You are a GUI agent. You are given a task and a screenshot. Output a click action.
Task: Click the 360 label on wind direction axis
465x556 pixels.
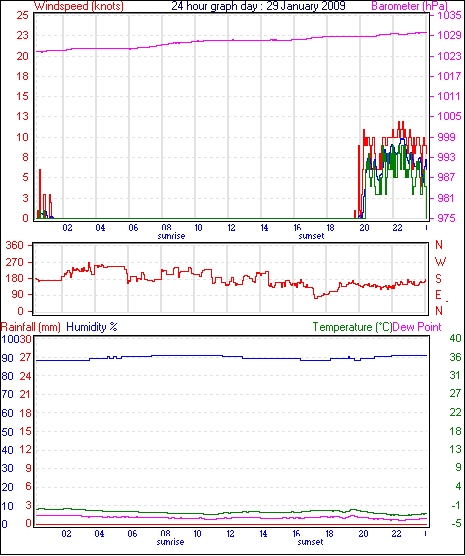pos(15,245)
